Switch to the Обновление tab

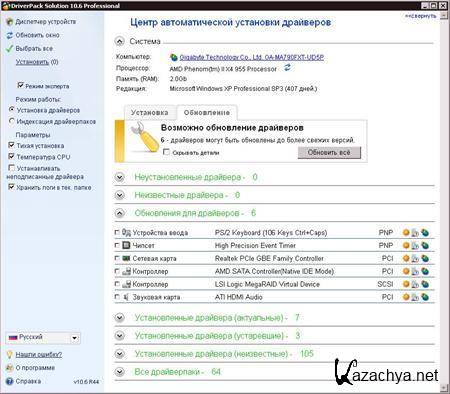tap(207, 113)
